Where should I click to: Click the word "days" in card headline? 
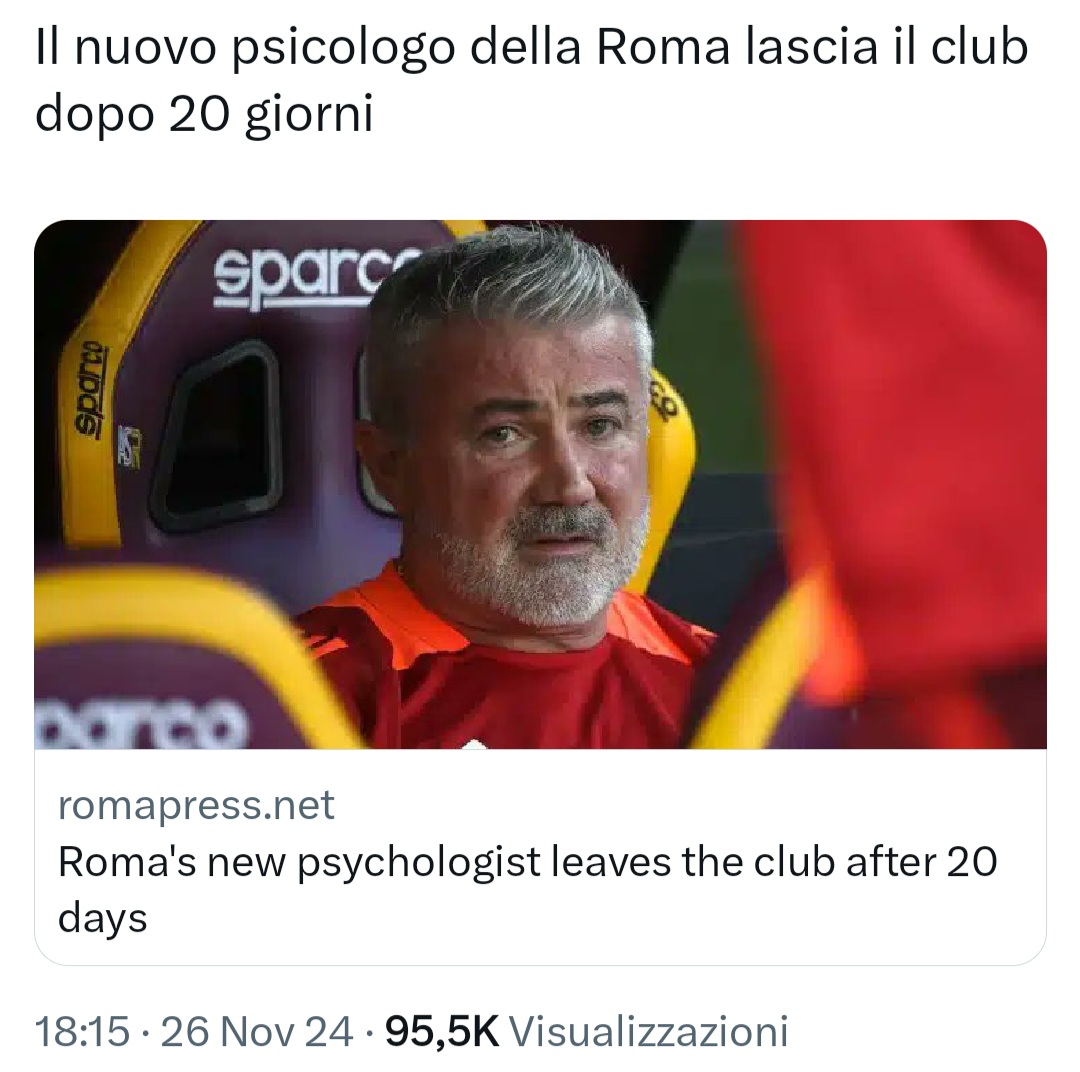click(x=103, y=919)
